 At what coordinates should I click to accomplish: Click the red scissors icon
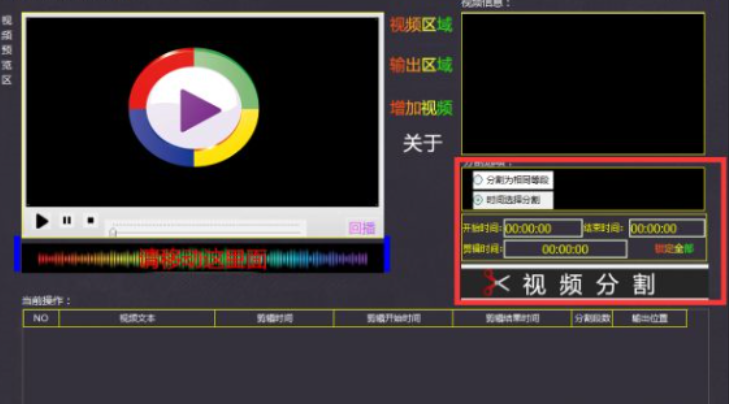pos(492,284)
